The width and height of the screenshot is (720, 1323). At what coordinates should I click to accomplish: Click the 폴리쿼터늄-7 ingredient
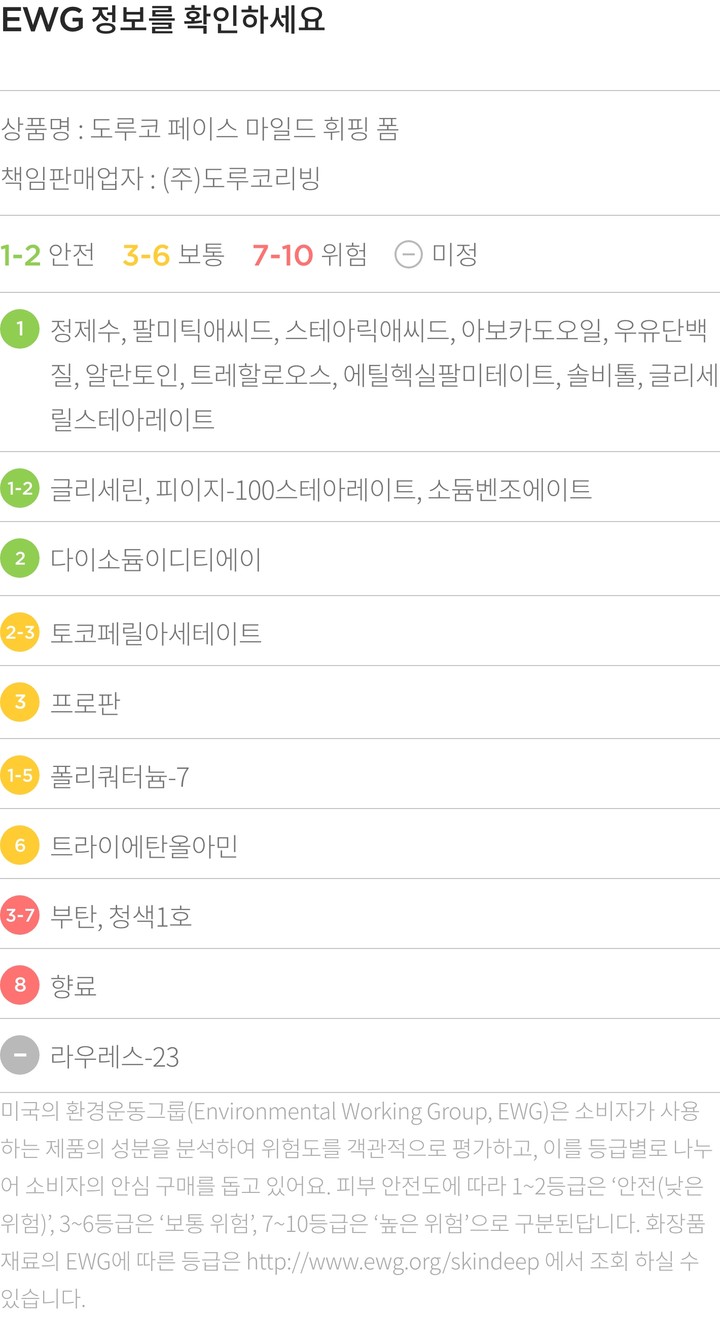point(119,776)
